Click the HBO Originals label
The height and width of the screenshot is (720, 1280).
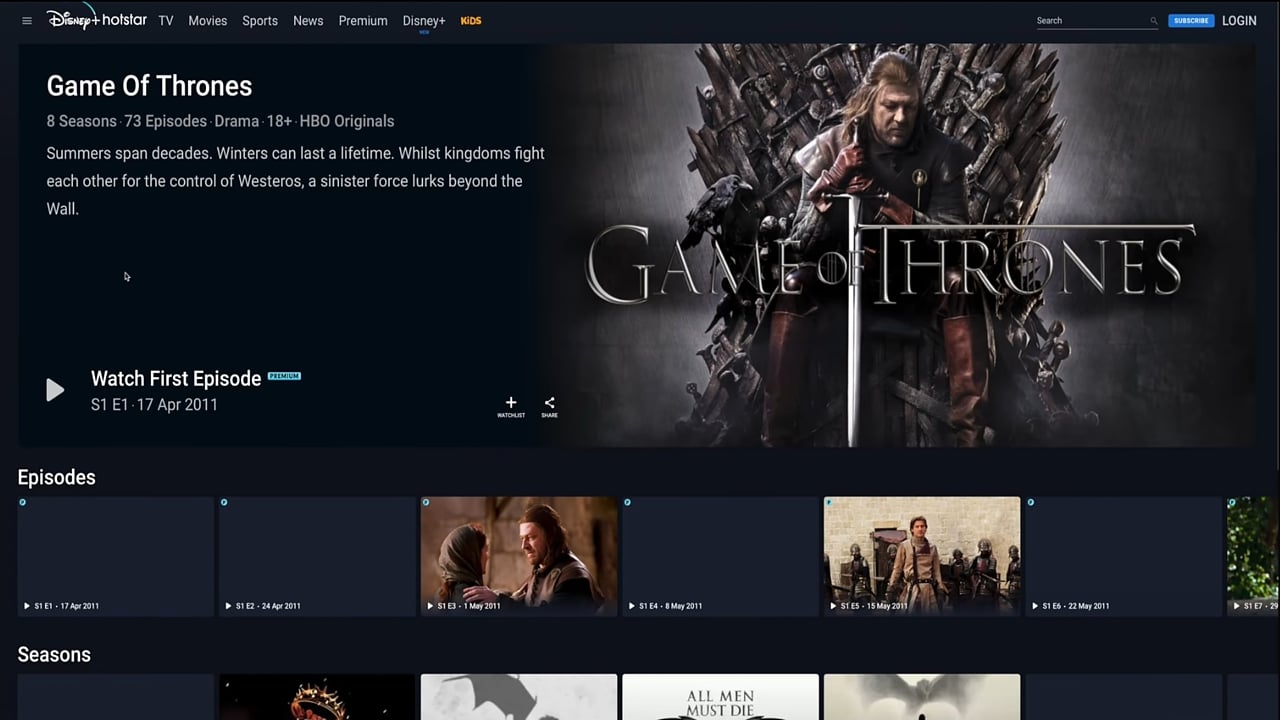point(347,121)
